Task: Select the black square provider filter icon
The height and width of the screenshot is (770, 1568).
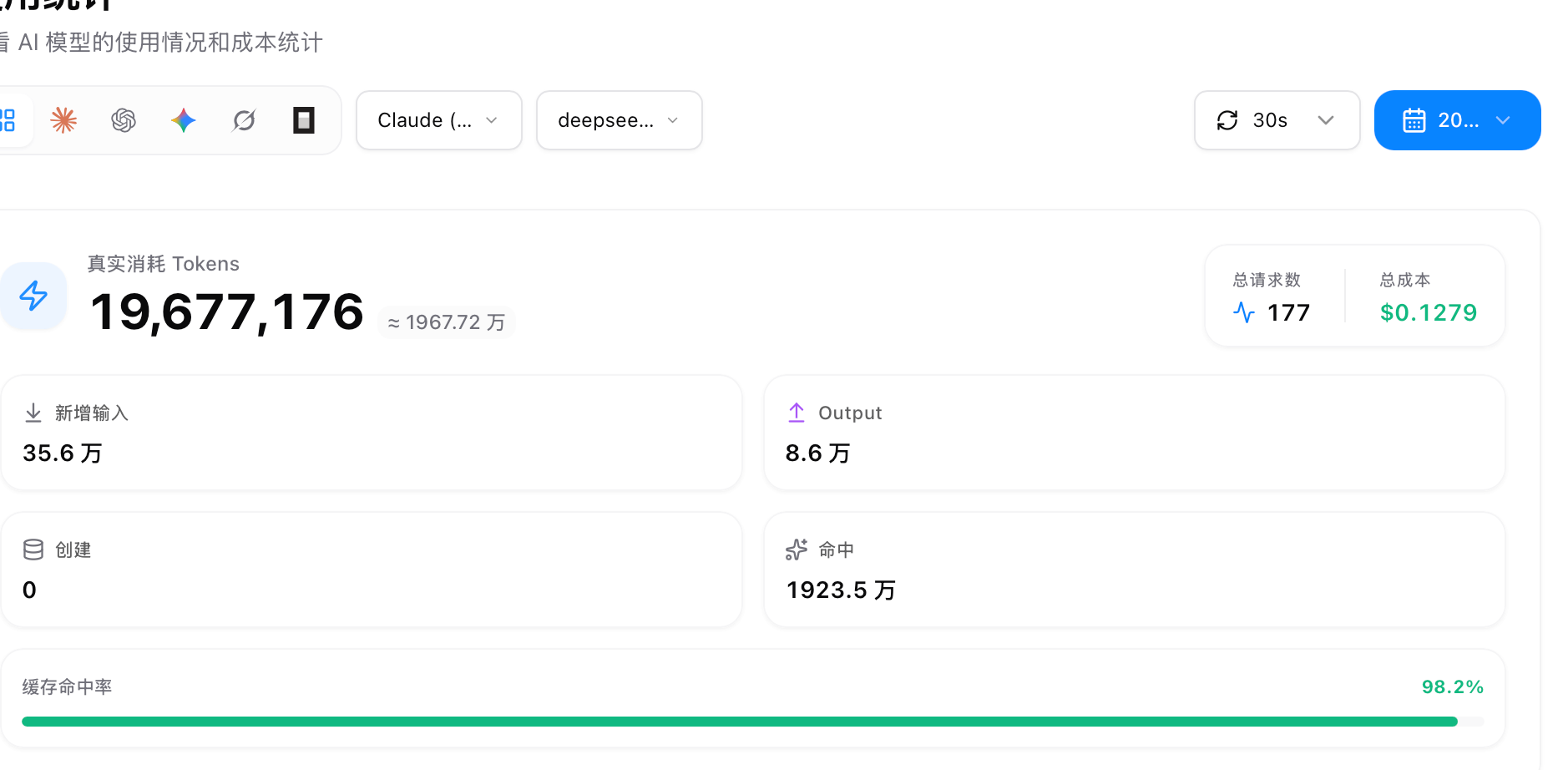Action: tap(304, 120)
